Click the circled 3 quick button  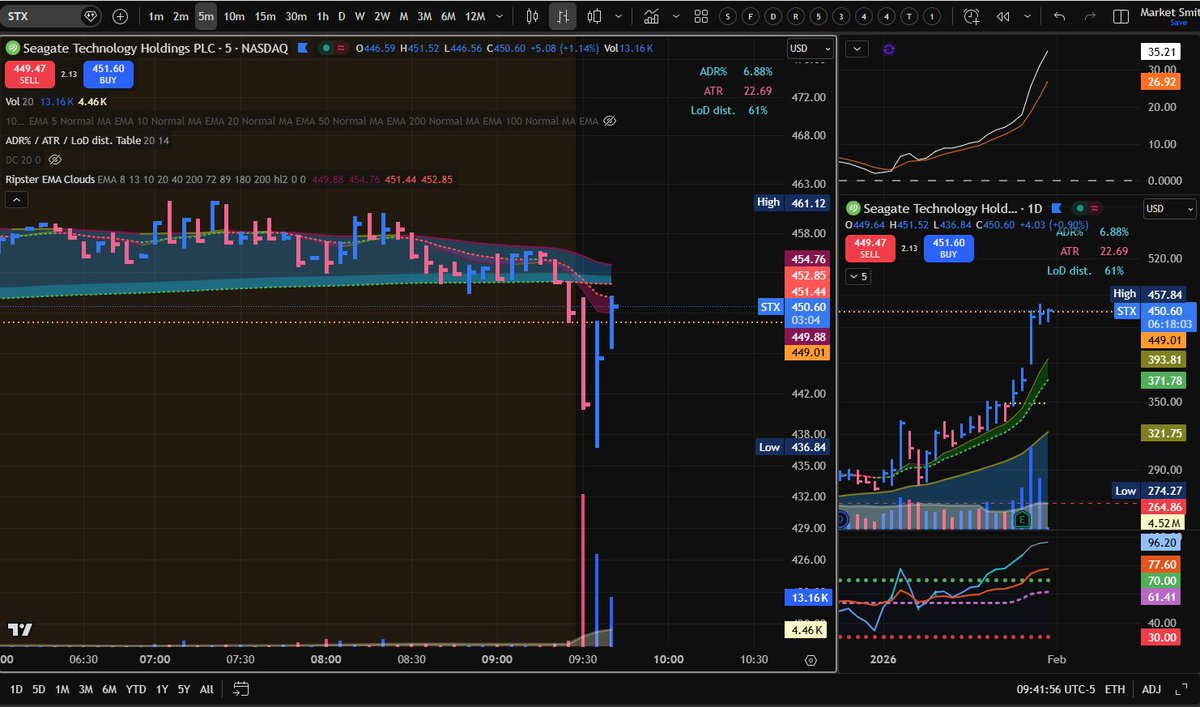coord(842,16)
